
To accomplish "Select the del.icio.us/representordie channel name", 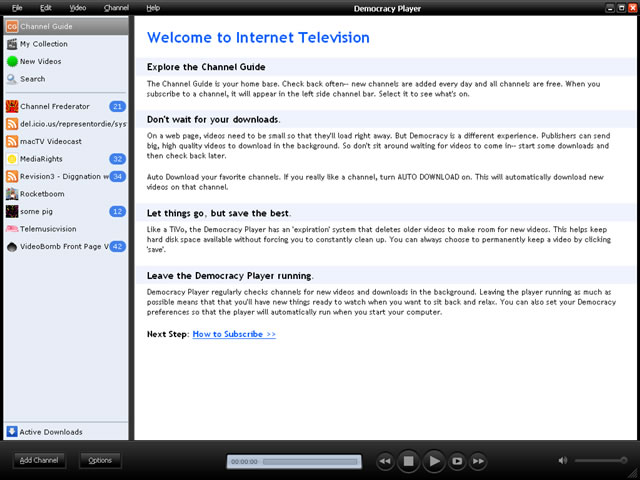I will [73, 124].
